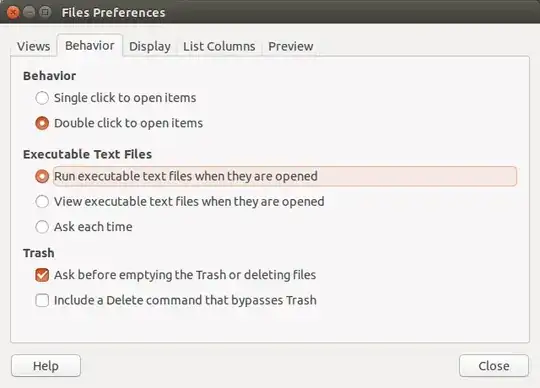This screenshot has width=540, height=388.
Task: Maximize the Files Preferences window
Action: (45, 12)
